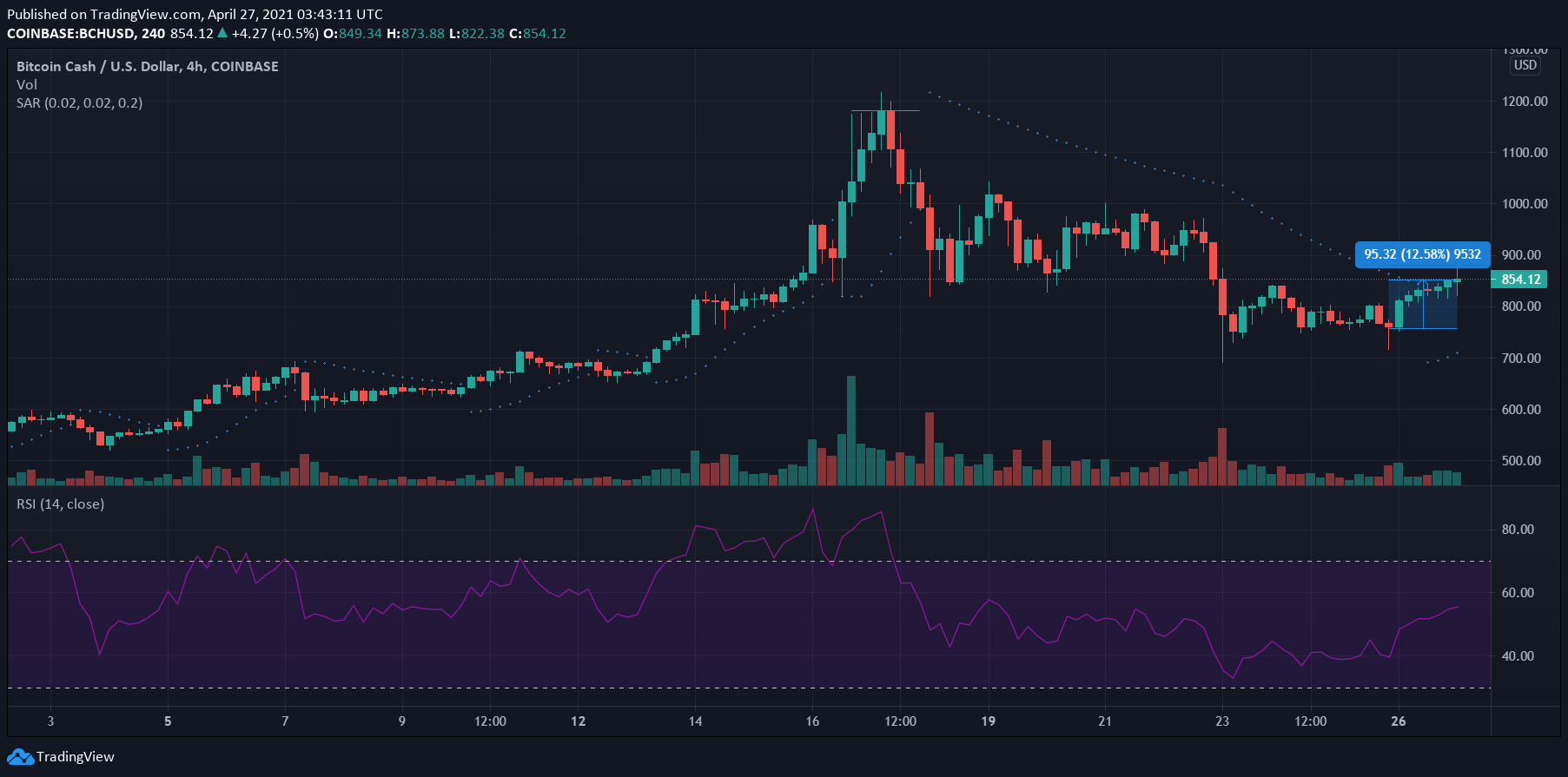Click the 500.00 price axis label
Image resolution: width=1568 pixels, height=777 pixels.
coord(1521,461)
